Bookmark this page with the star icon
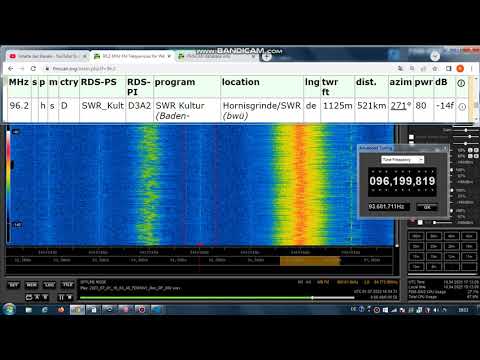Viewport: 480px width, 360px height. pos(435,69)
